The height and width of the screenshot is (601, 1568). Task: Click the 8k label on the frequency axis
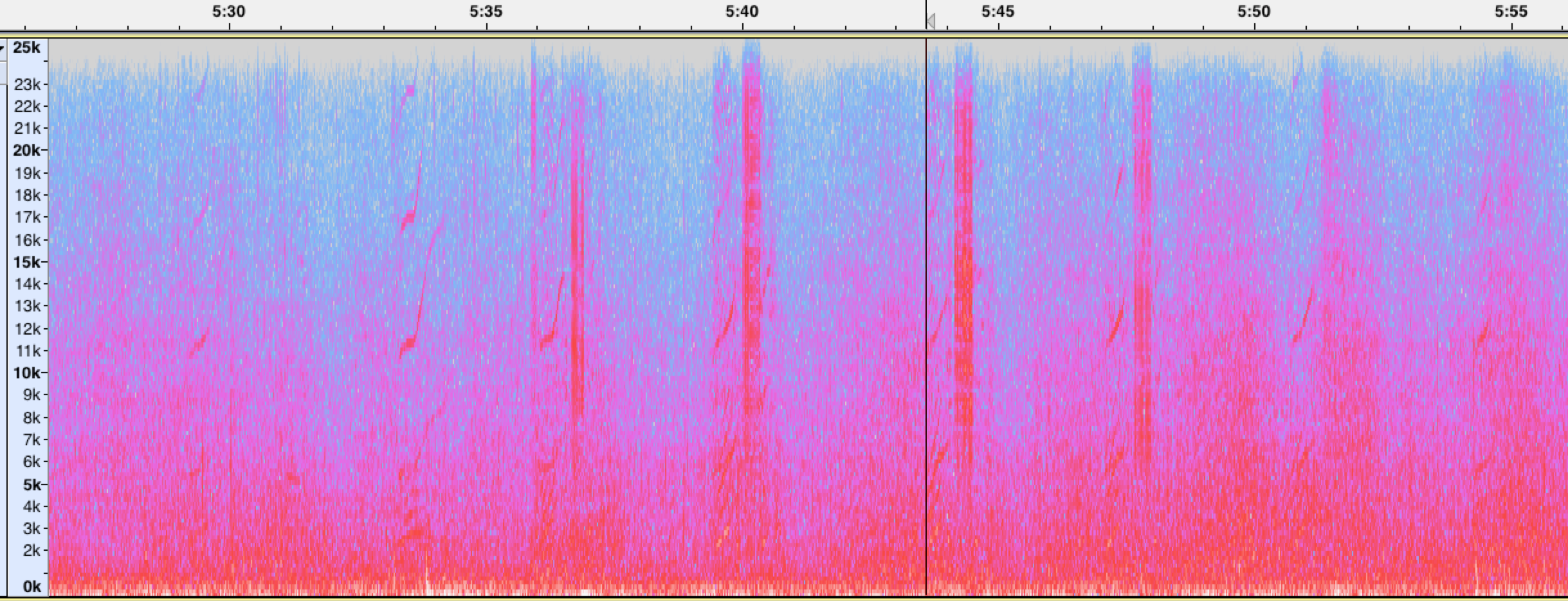click(x=32, y=418)
